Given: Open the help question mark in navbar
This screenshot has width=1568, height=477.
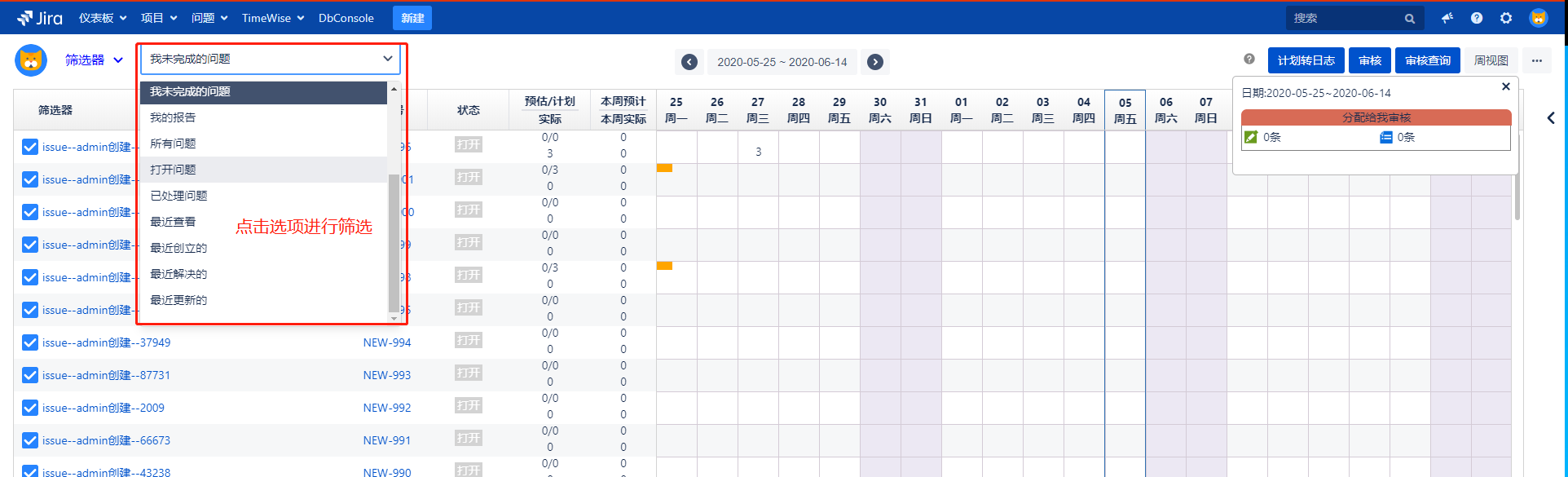Looking at the screenshot, I should pyautogui.click(x=1477, y=18).
